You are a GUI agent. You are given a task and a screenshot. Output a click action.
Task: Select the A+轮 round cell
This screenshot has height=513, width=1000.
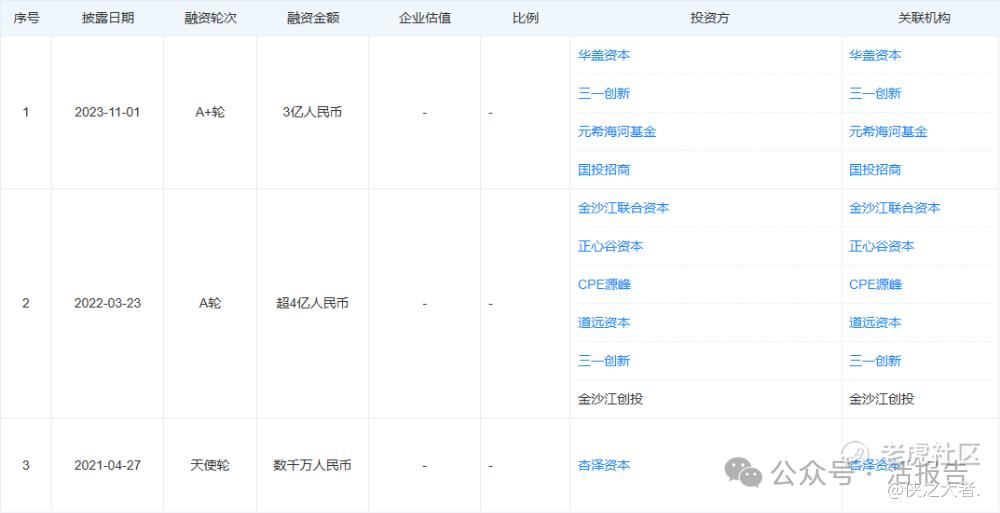pos(210,112)
